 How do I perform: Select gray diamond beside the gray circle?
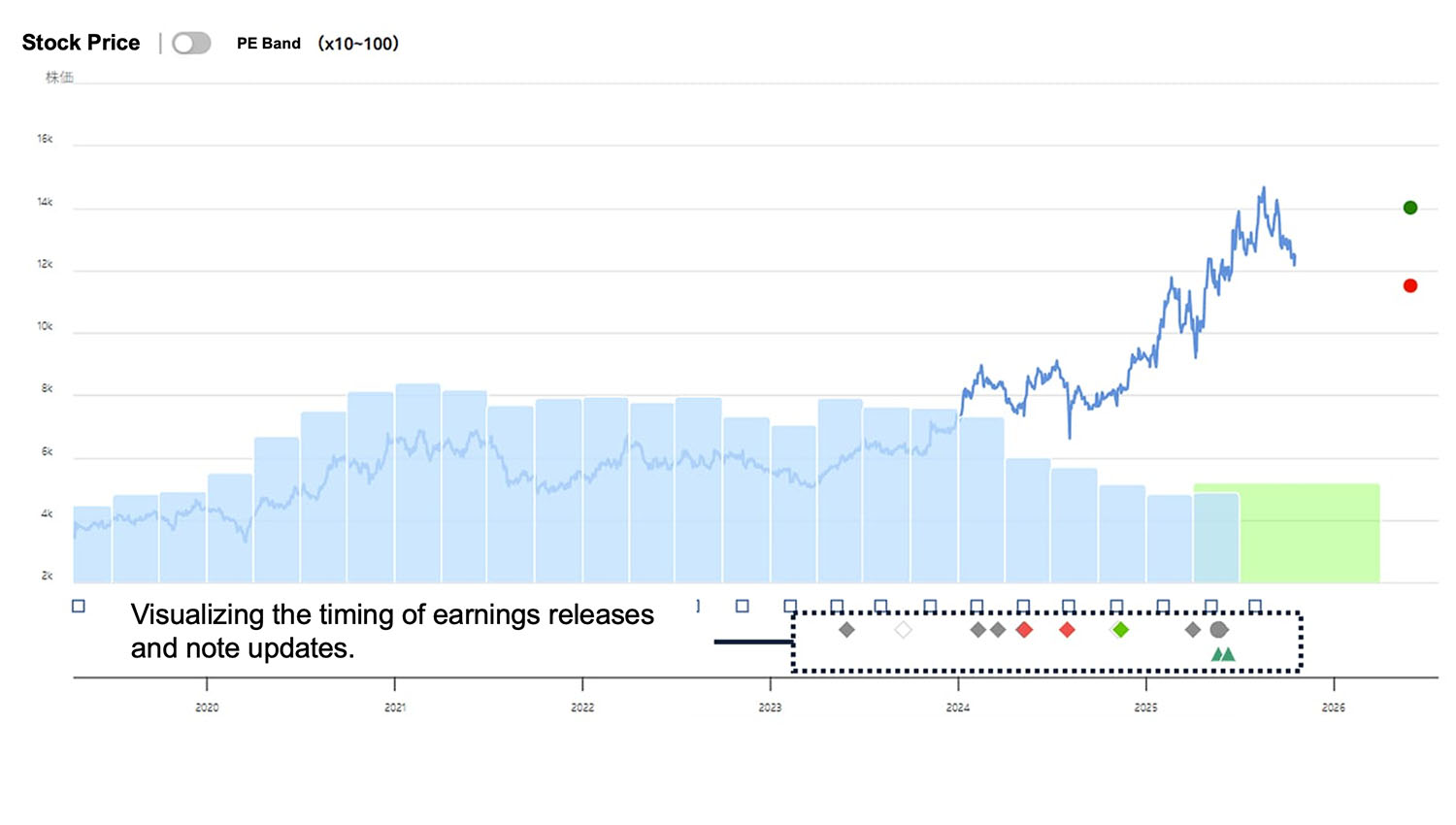coord(1193,630)
